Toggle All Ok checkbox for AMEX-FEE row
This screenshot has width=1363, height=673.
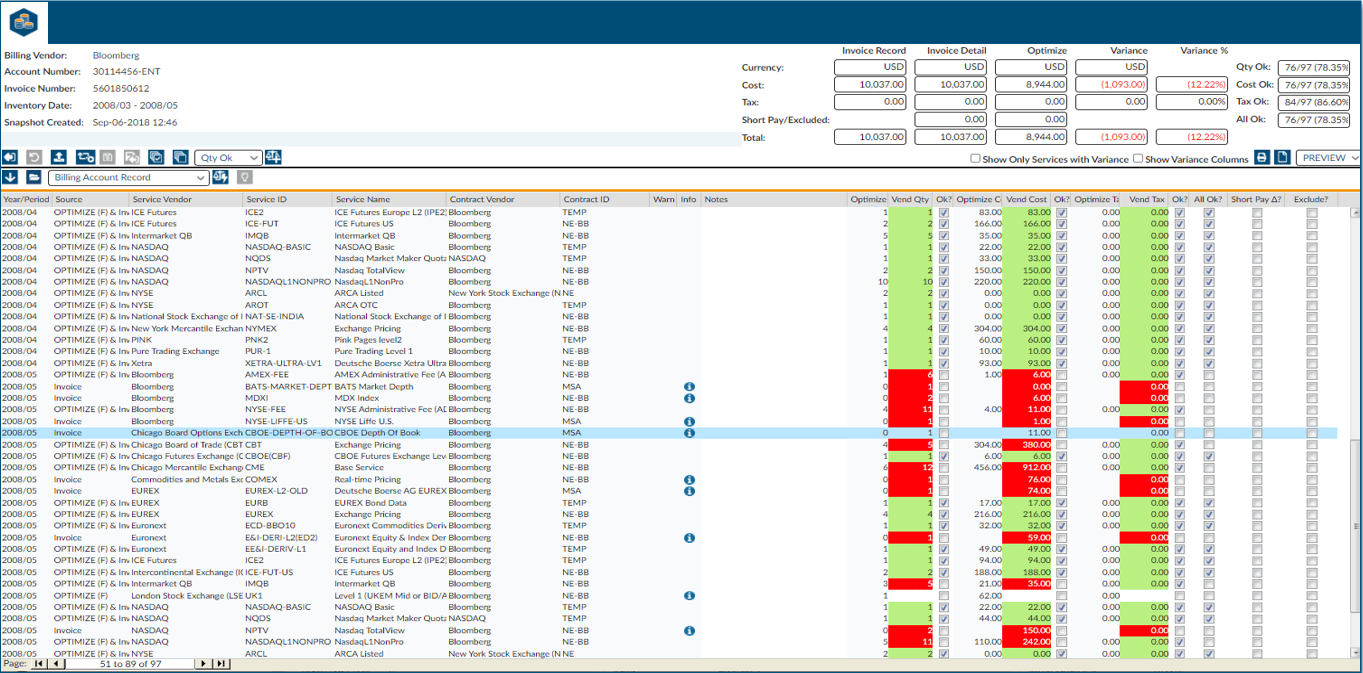1209,375
